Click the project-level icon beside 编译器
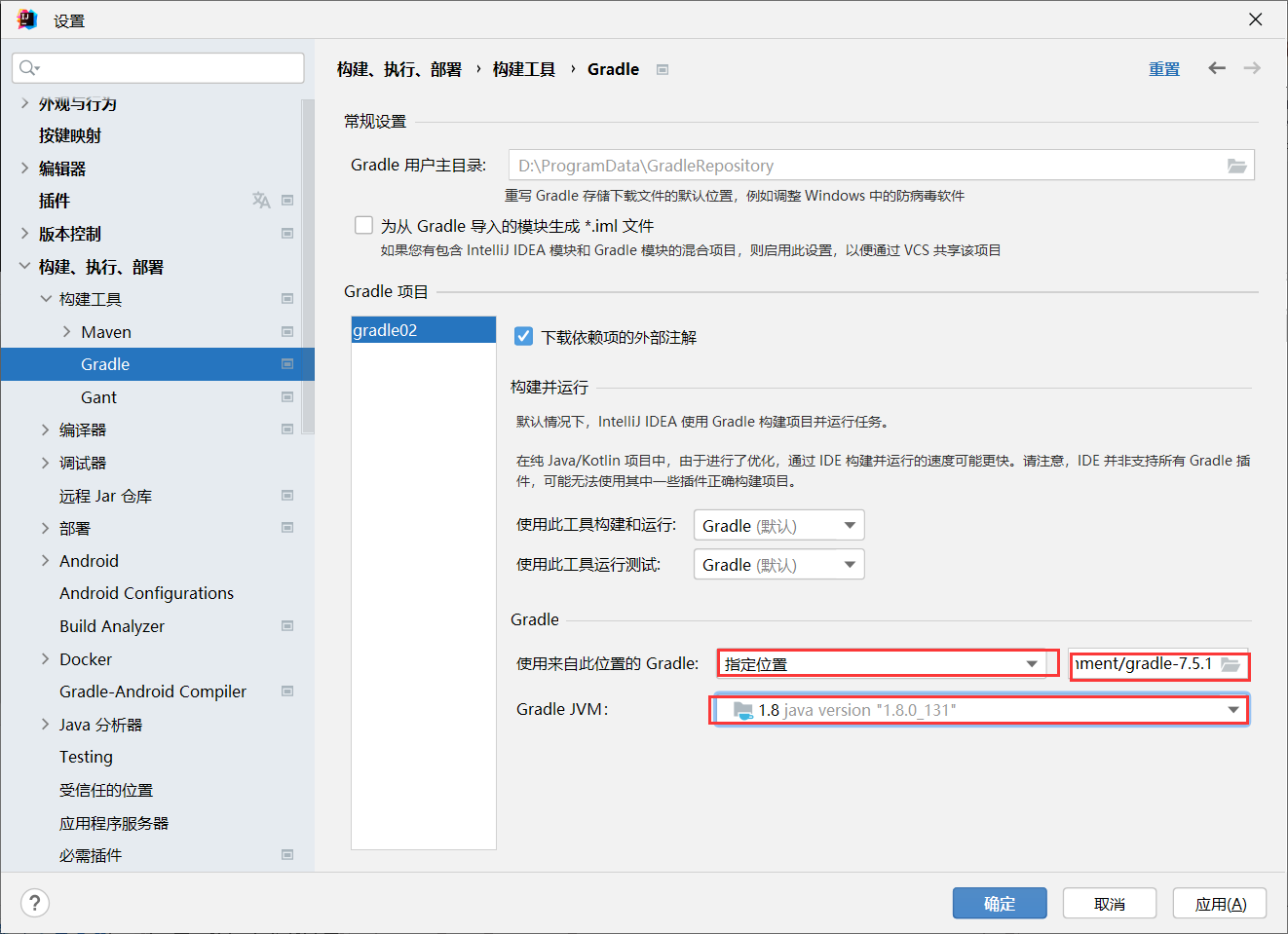This screenshot has width=1288, height=934. coord(287,429)
